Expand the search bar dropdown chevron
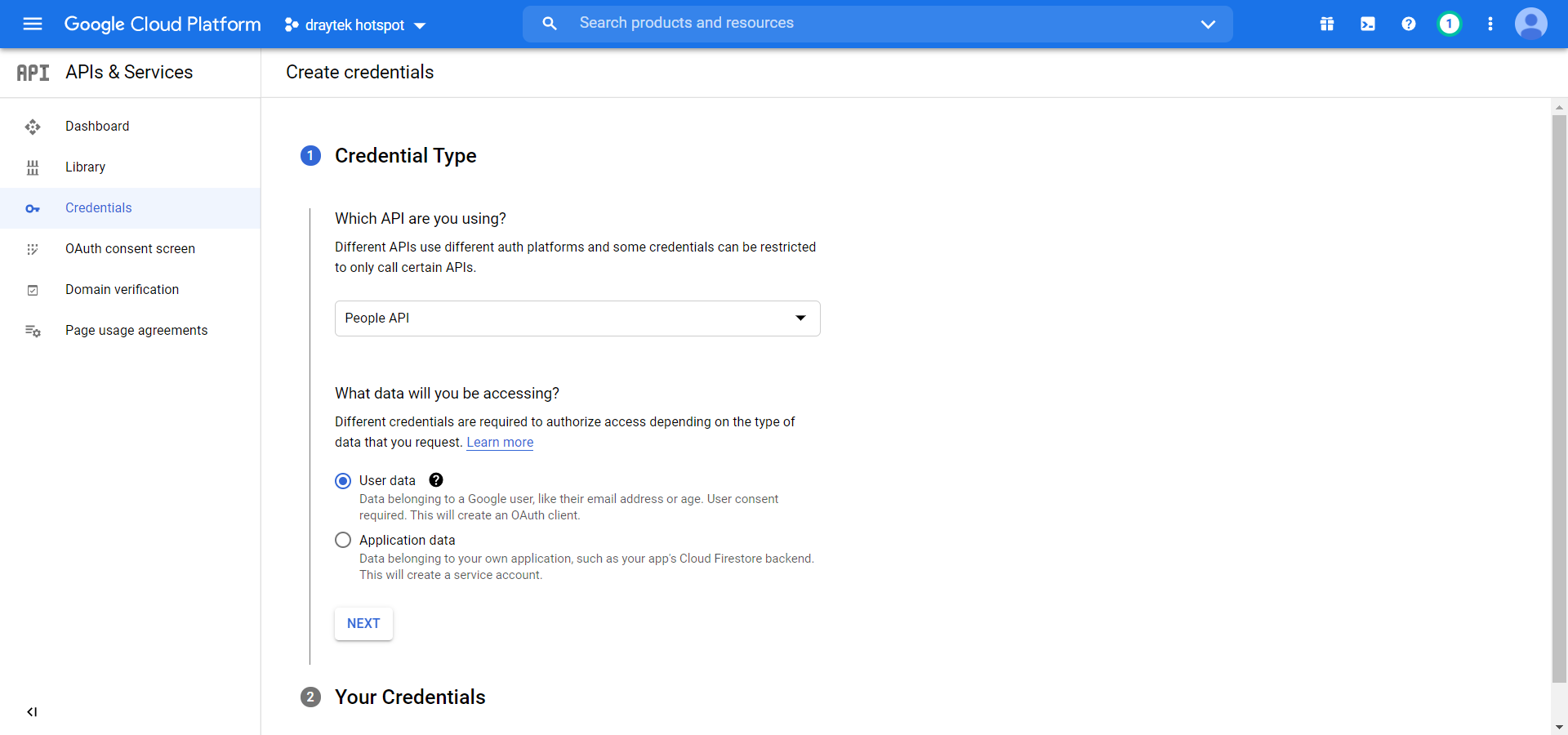The width and height of the screenshot is (1568, 735). coord(1208,24)
